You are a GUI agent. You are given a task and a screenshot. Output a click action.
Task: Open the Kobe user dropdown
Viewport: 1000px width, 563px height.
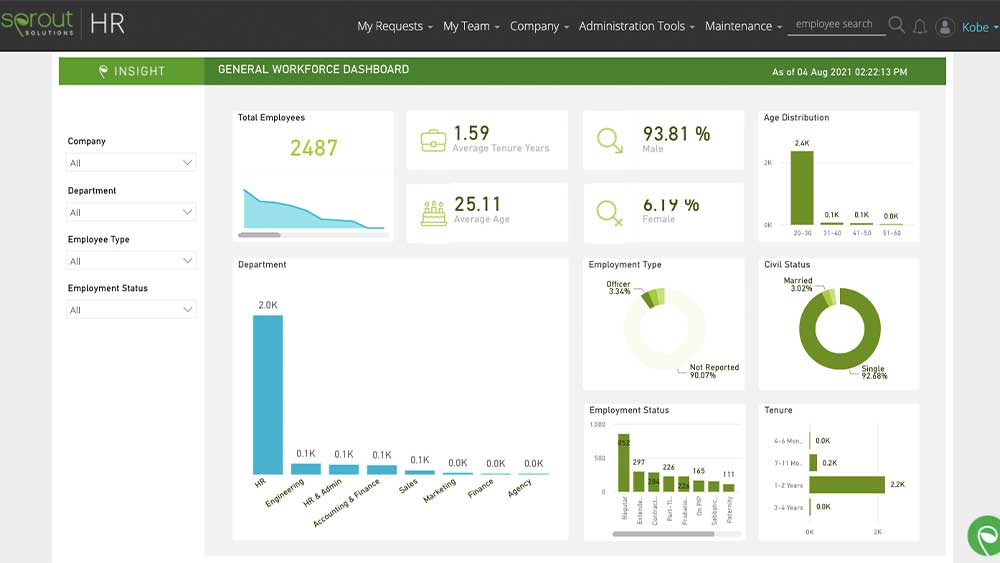[980, 27]
